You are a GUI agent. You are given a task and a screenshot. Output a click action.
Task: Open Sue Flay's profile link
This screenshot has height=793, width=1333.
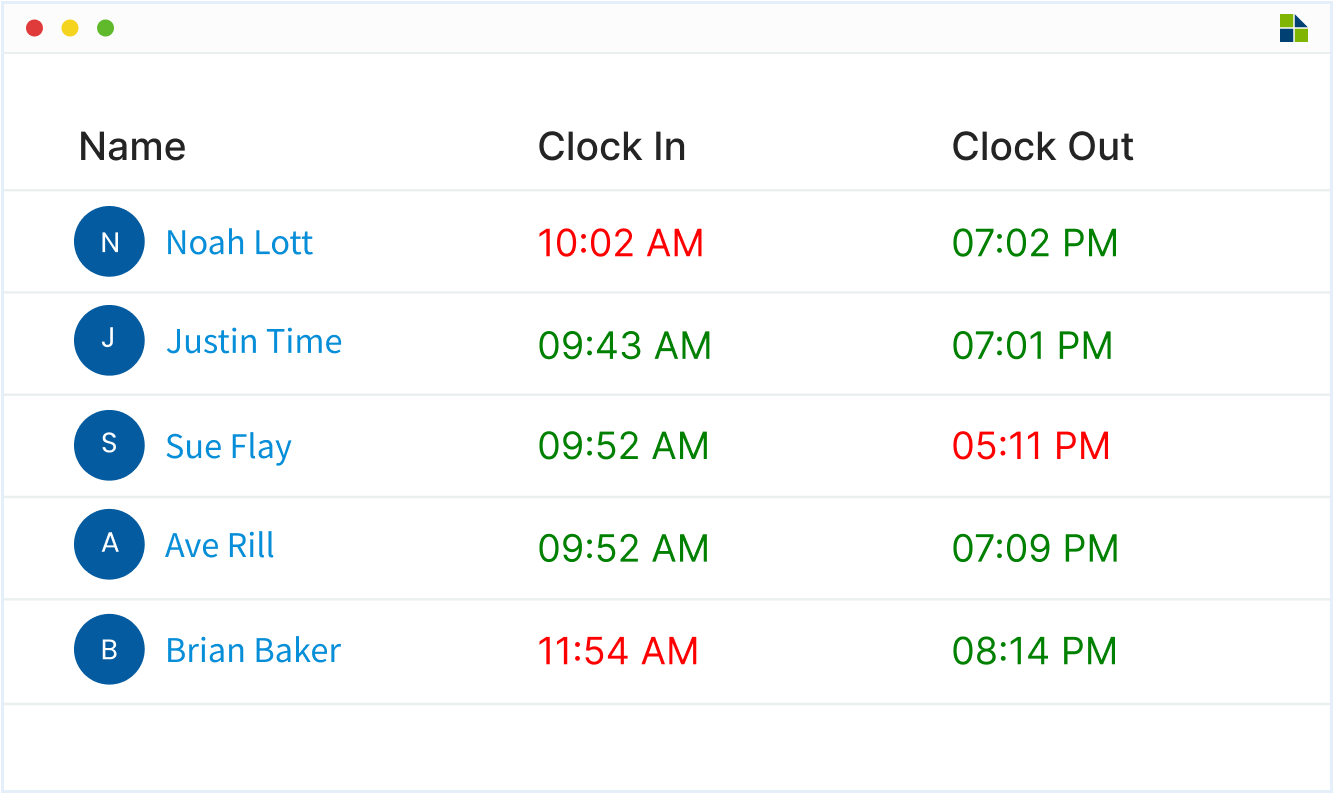pyautogui.click(x=229, y=447)
